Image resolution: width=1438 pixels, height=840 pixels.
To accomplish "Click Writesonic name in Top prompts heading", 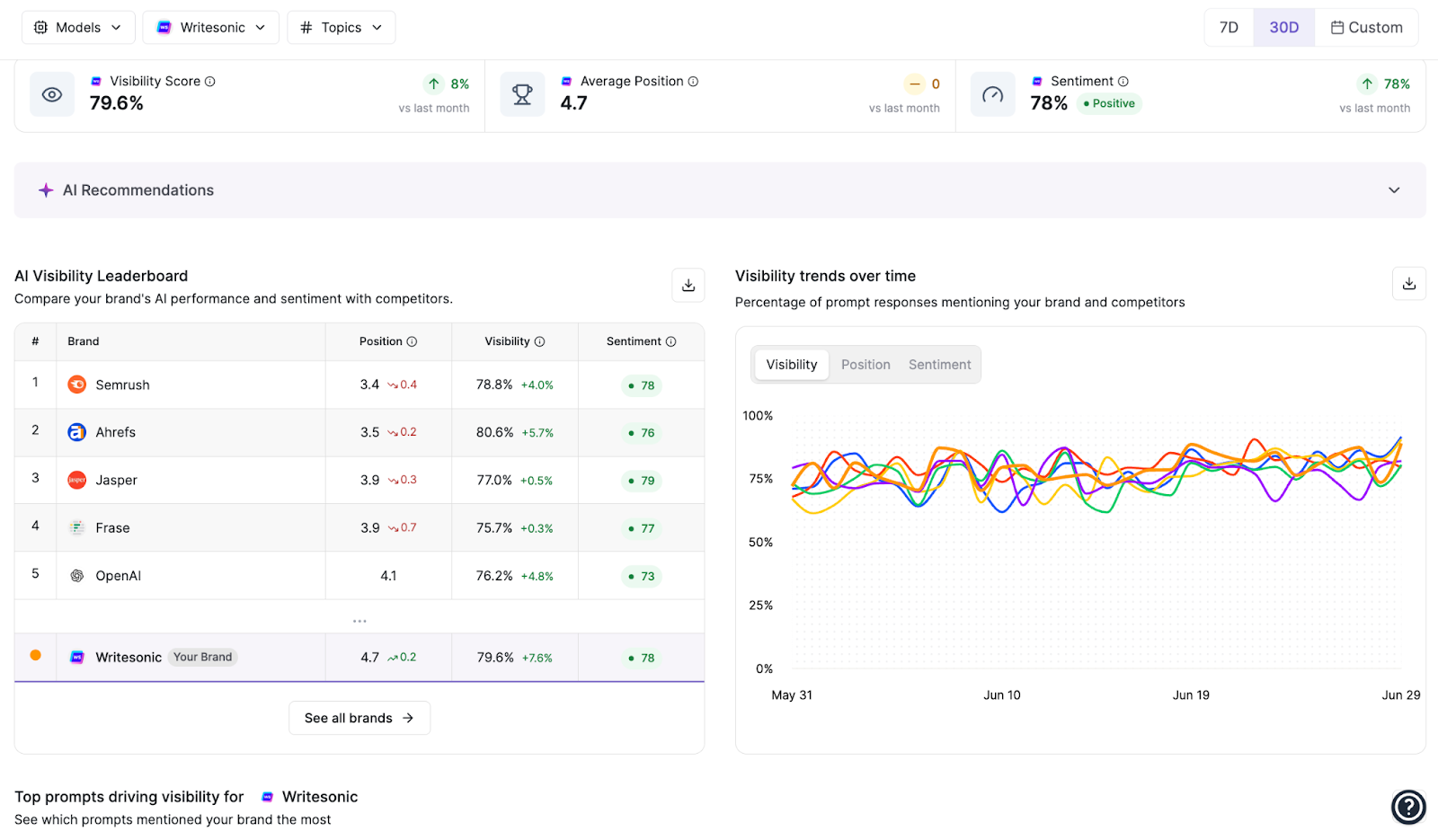I will 320,797.
